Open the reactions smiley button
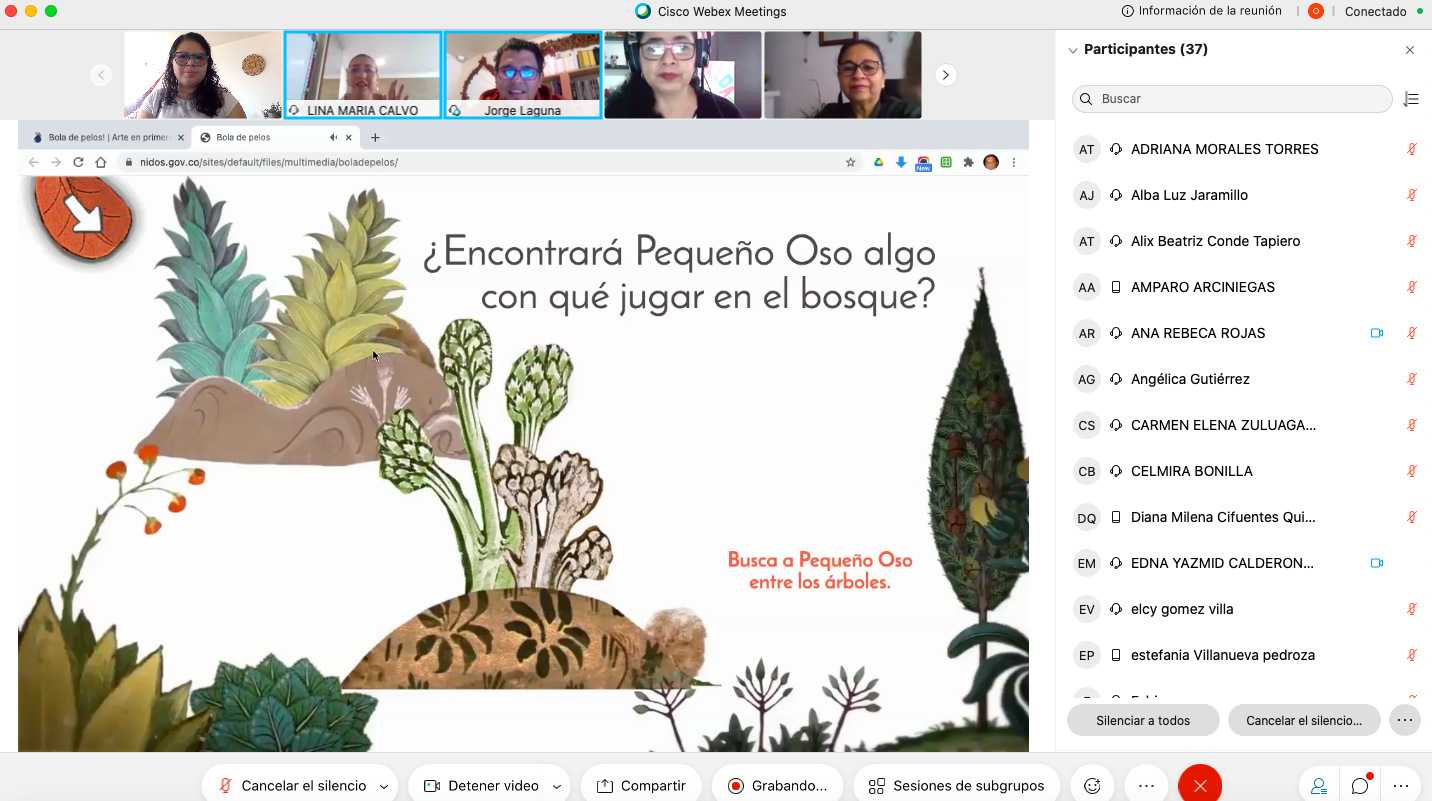1432x801 pixels. click(1092, 786)
